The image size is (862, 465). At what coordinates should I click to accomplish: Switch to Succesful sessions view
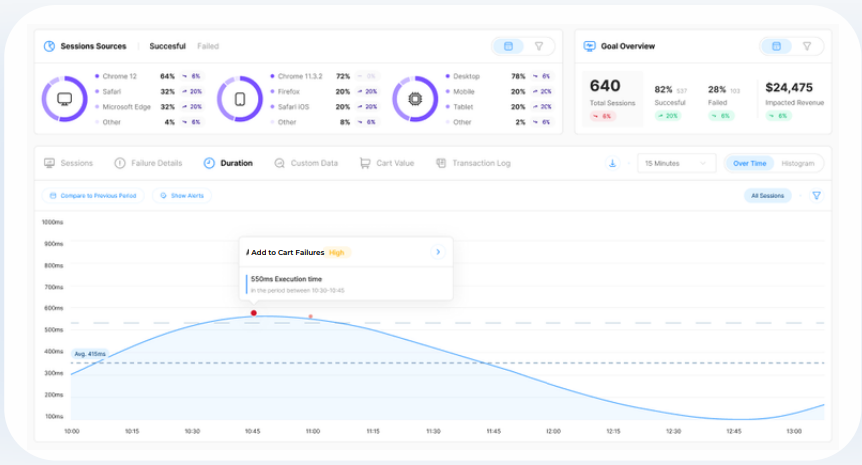tap(168, 46)
